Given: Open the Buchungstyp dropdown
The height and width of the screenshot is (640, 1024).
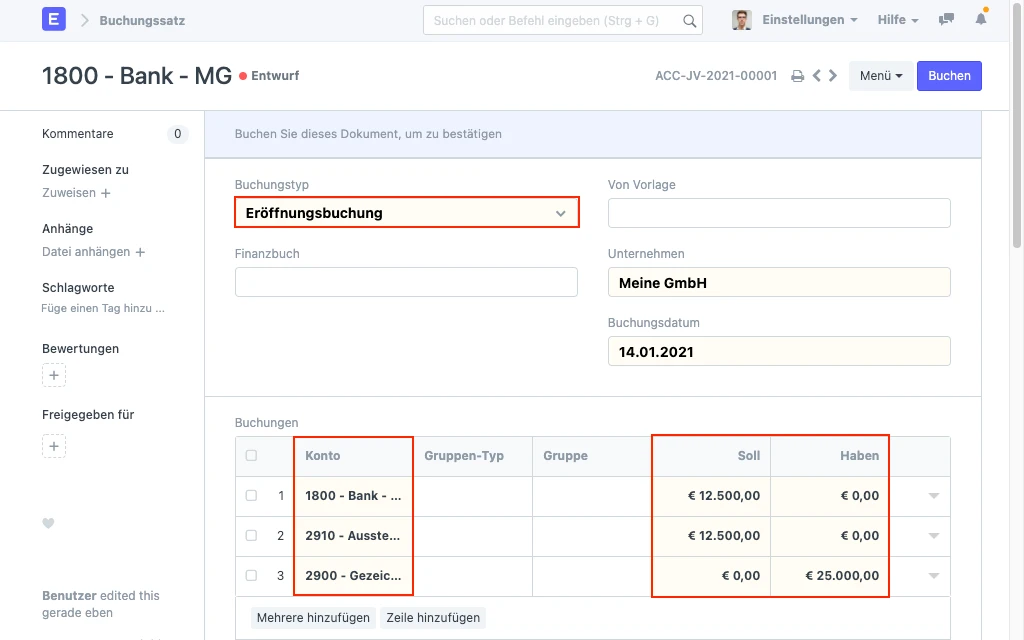Looking at the screenshot, I should (406, 213).
